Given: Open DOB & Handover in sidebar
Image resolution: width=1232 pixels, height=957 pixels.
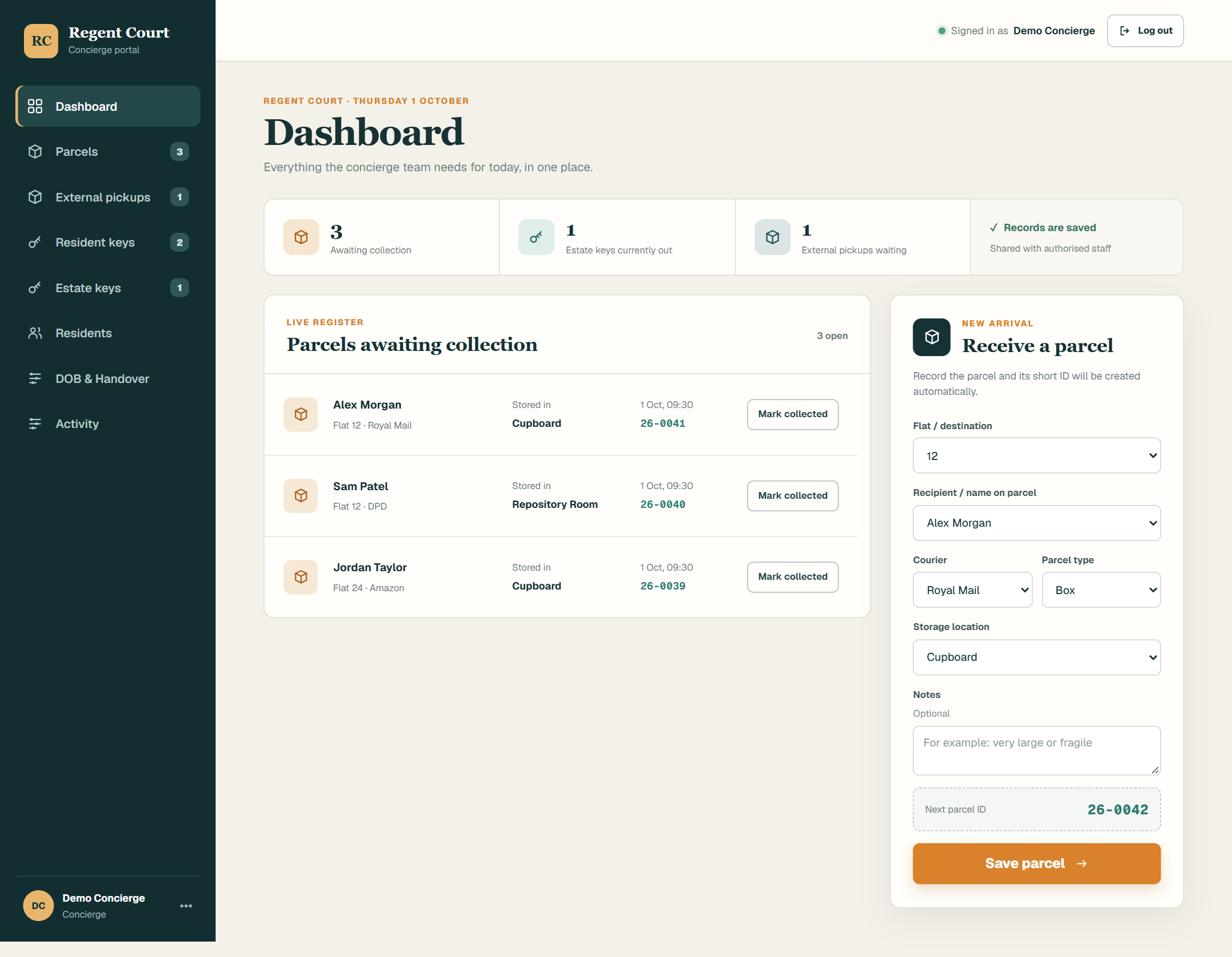Looking at the screenshot, I should coord(108,378).
